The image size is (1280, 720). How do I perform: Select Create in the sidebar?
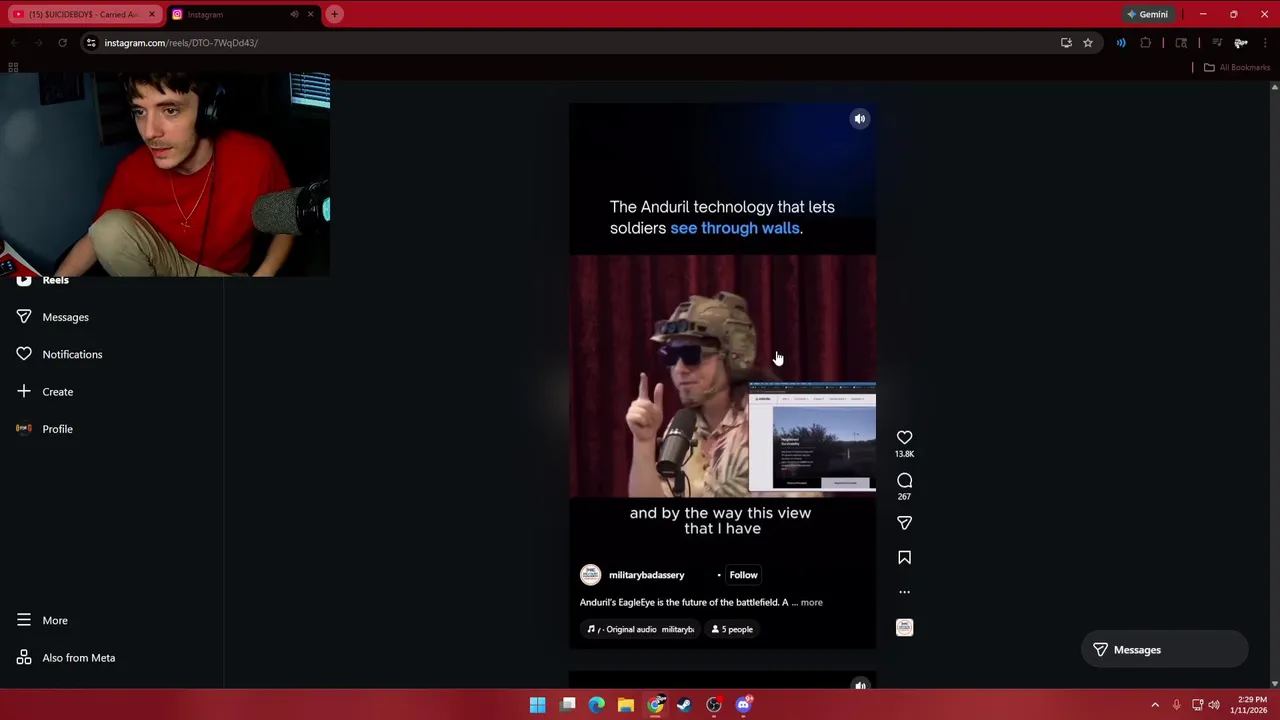click(x=57, y=392)
